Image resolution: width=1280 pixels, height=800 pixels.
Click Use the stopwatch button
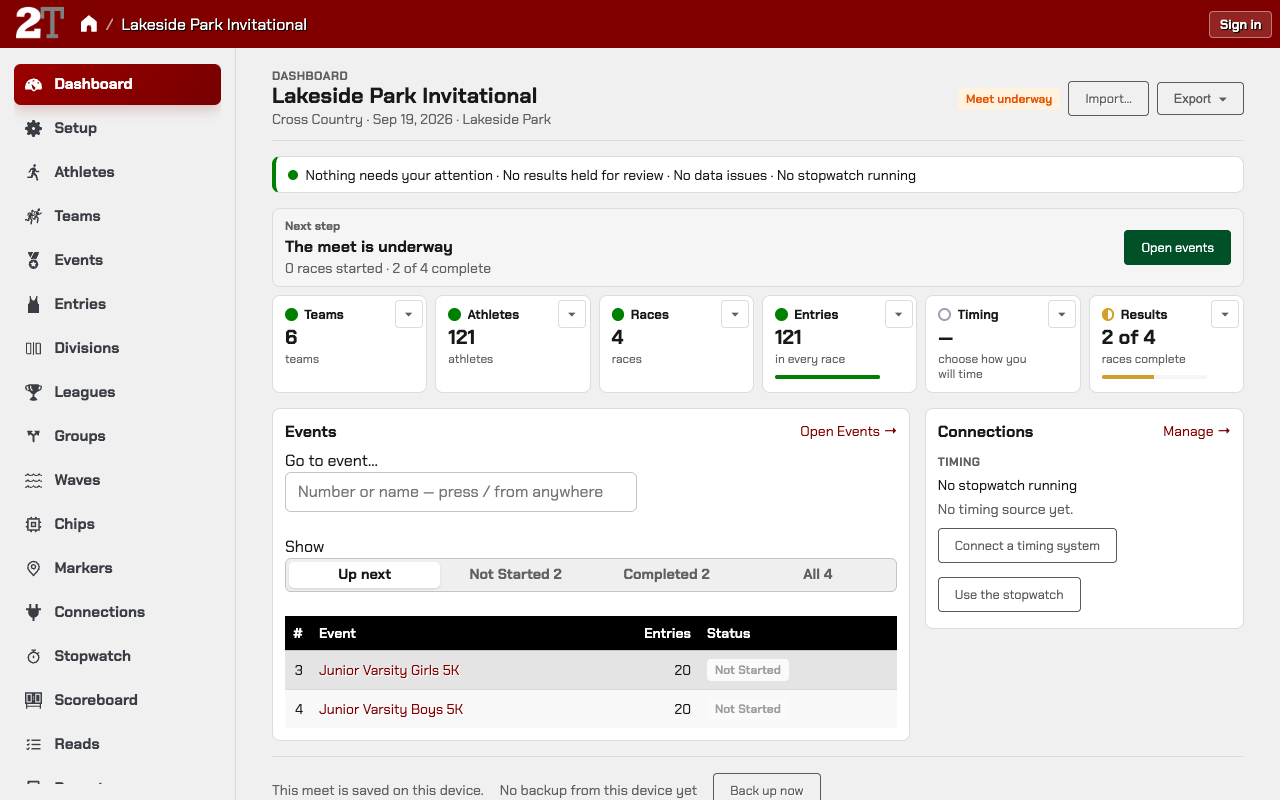pyautogui.click(x=1009, y=595)
